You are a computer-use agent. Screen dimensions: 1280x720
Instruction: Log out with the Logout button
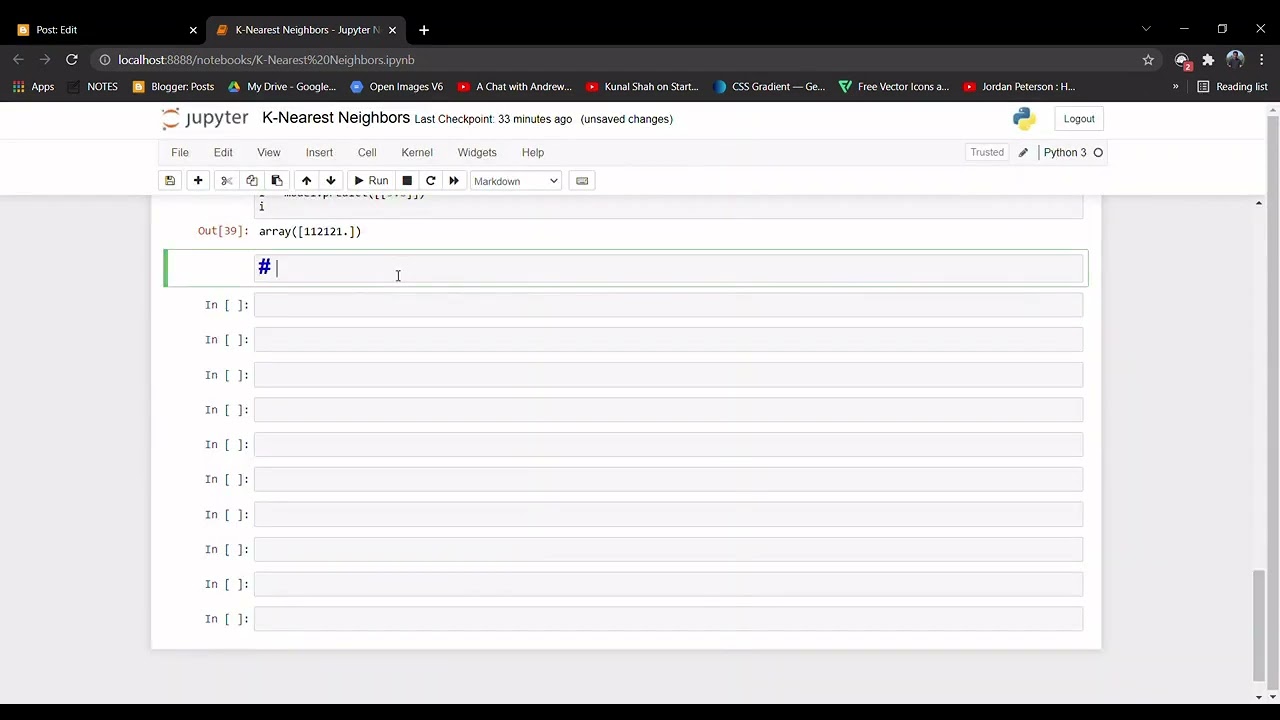tap(1079, 119)
